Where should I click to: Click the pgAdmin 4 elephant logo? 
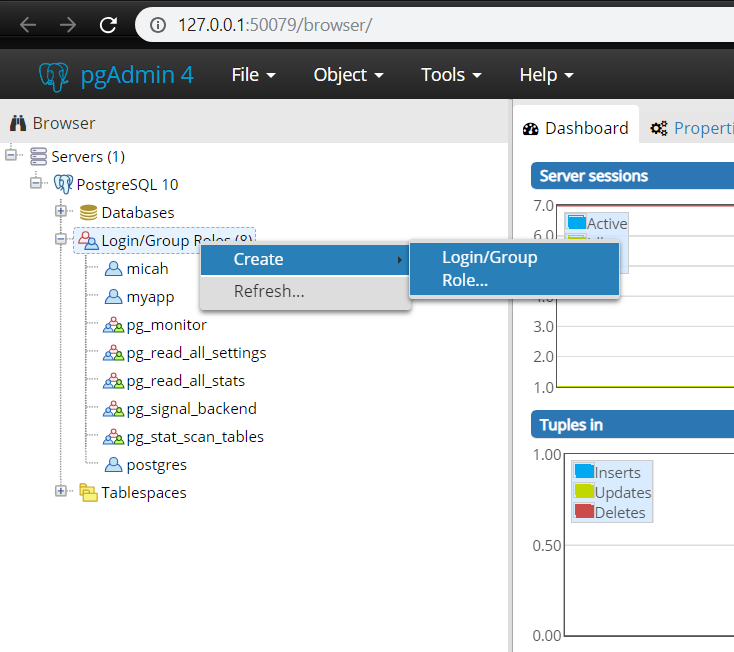(53, 76)
